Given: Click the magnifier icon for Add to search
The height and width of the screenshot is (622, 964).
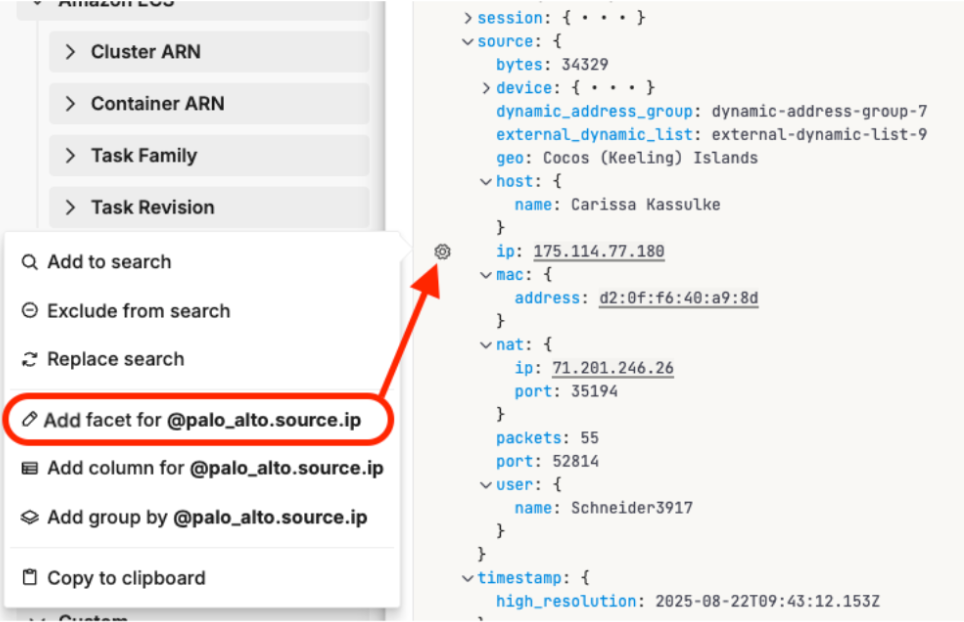Looking at the screenshot, I should pyautogui.click(x=30, y=262).
